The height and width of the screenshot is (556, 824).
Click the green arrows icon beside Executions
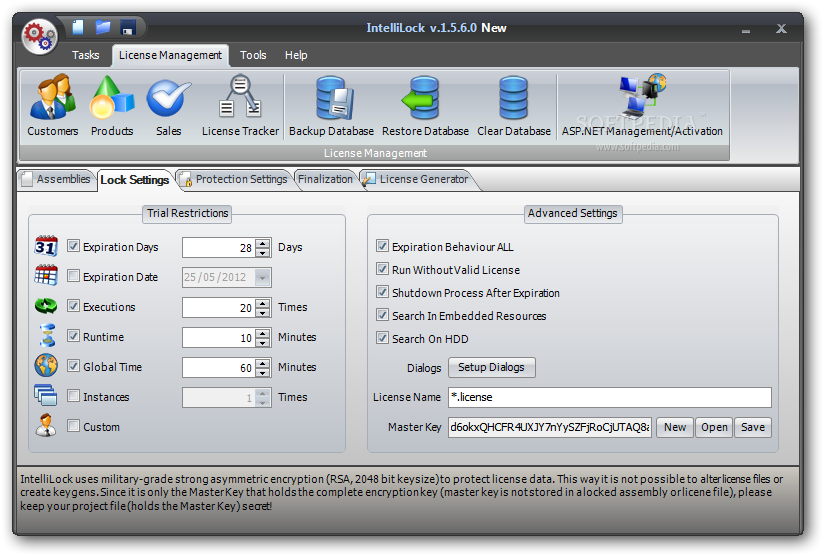point(46,305)
